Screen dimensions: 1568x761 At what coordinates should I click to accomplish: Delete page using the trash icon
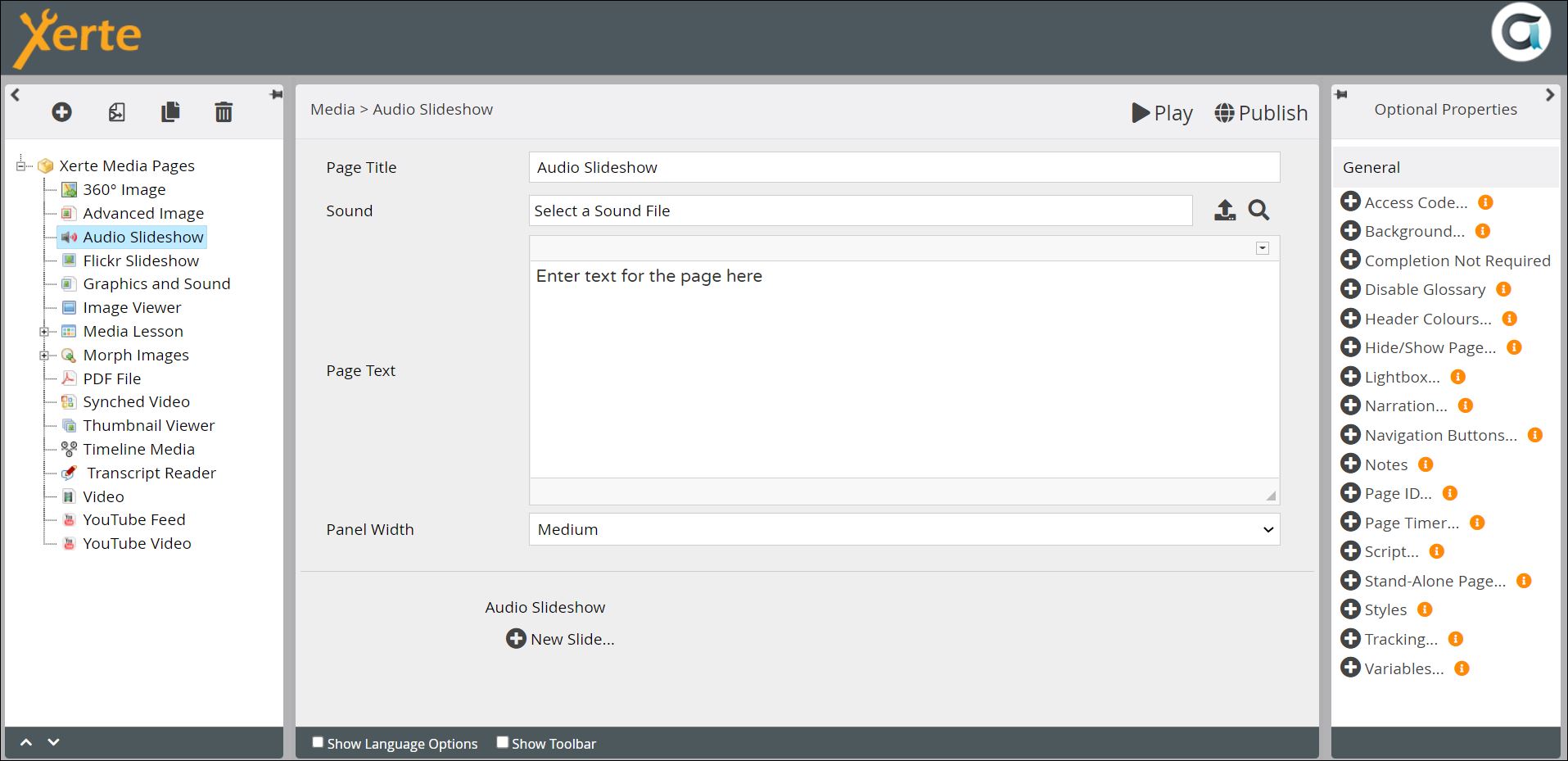point(224,112)
